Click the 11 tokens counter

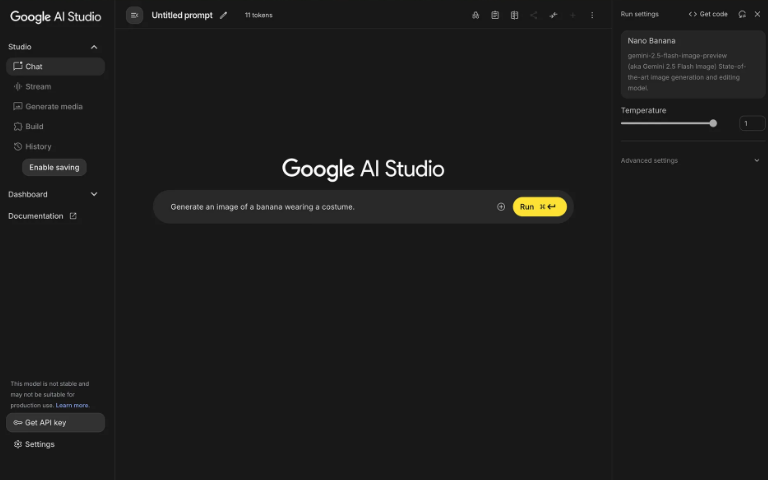(x=259, y=15)
